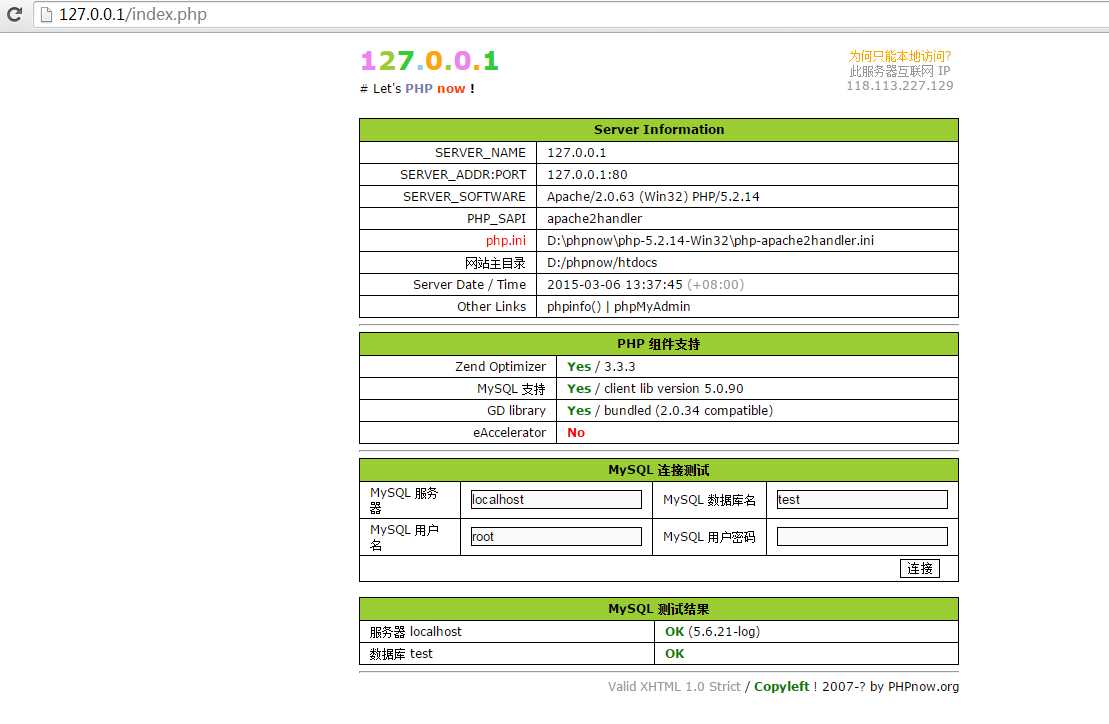This screenshot has height=724, width=1109.
Task: Click the 连接 connect button
Action: pyautogui.click(x=919, y=568)
